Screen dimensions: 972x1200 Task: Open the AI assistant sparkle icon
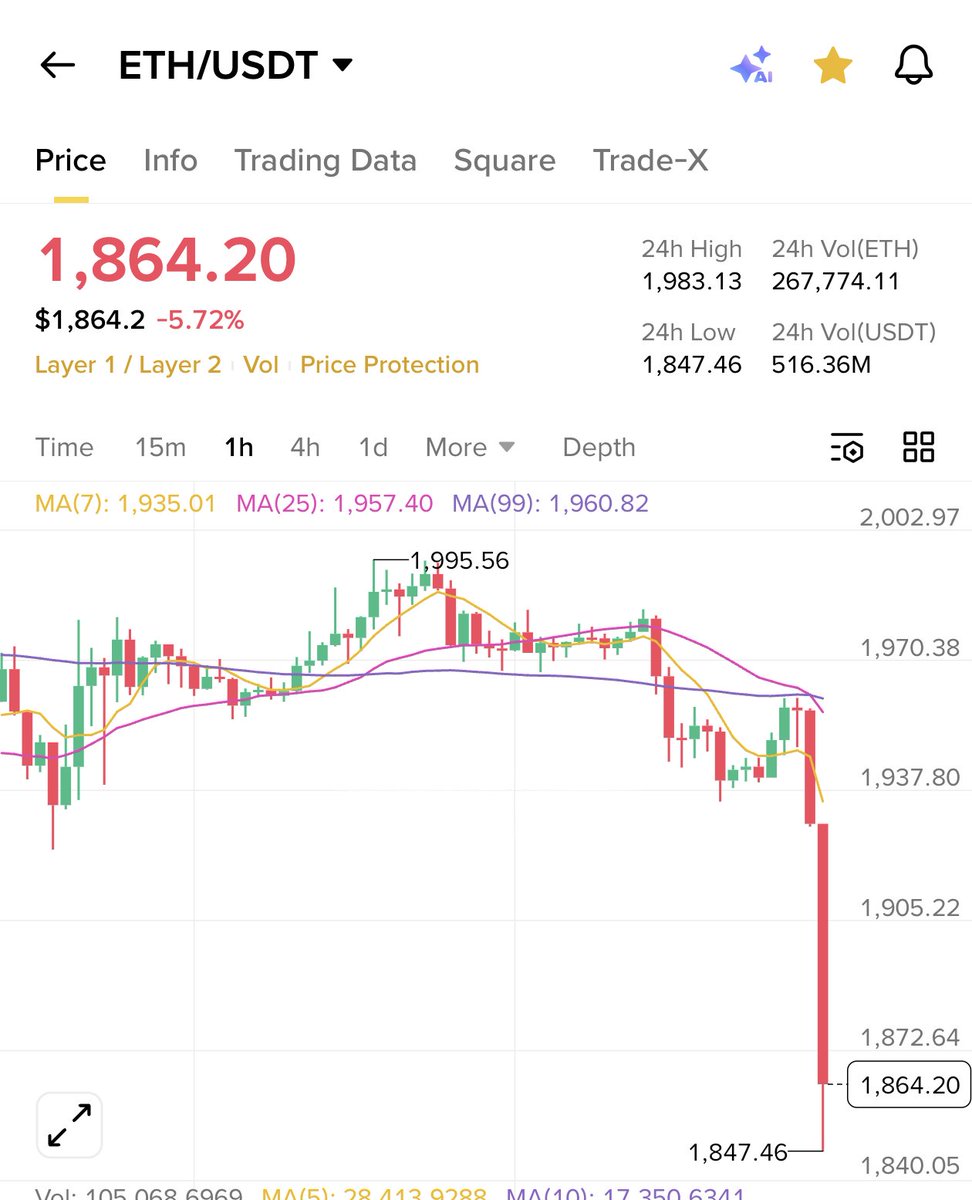click(752, 66)
